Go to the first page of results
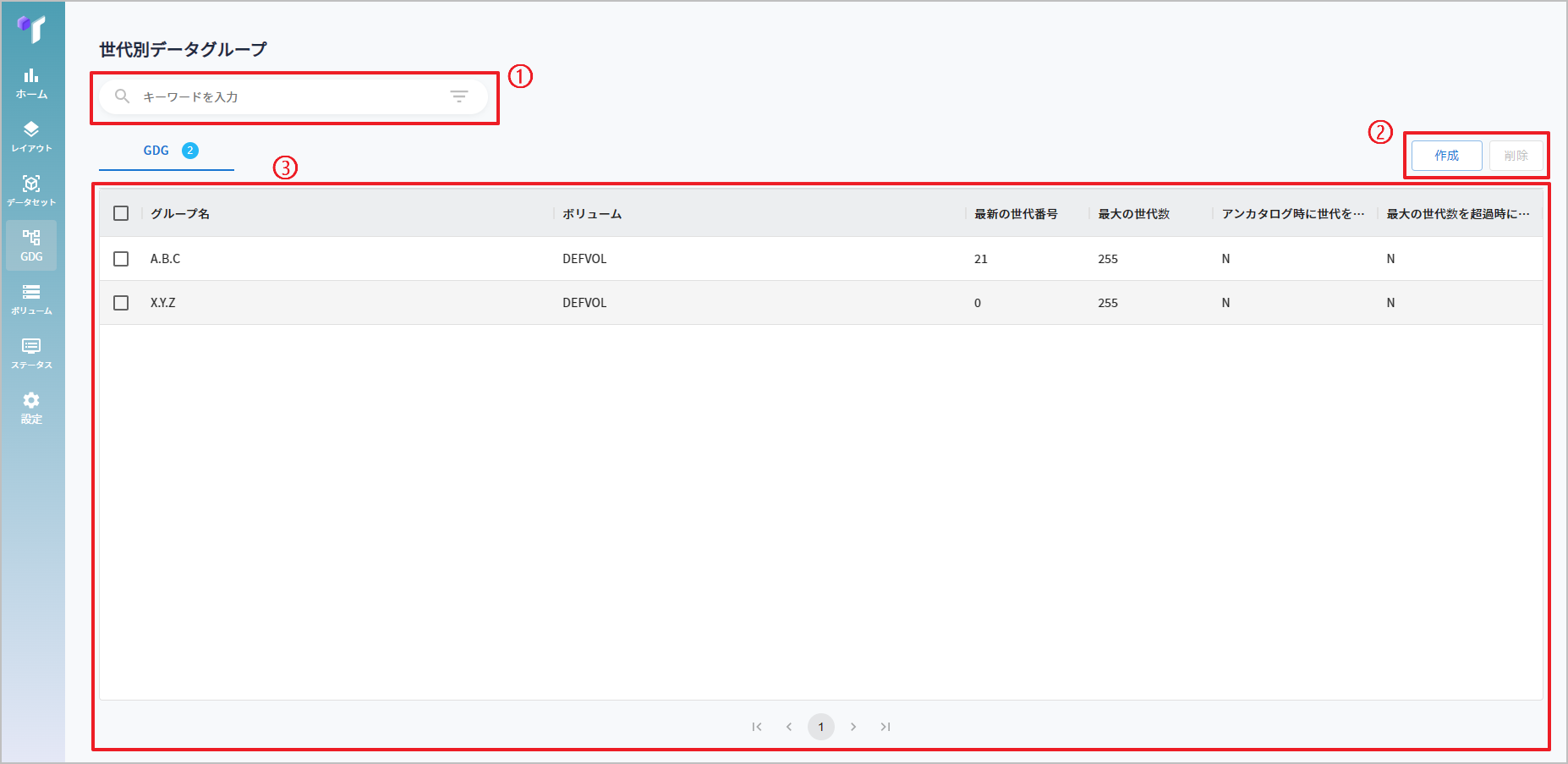 point(757,727)
